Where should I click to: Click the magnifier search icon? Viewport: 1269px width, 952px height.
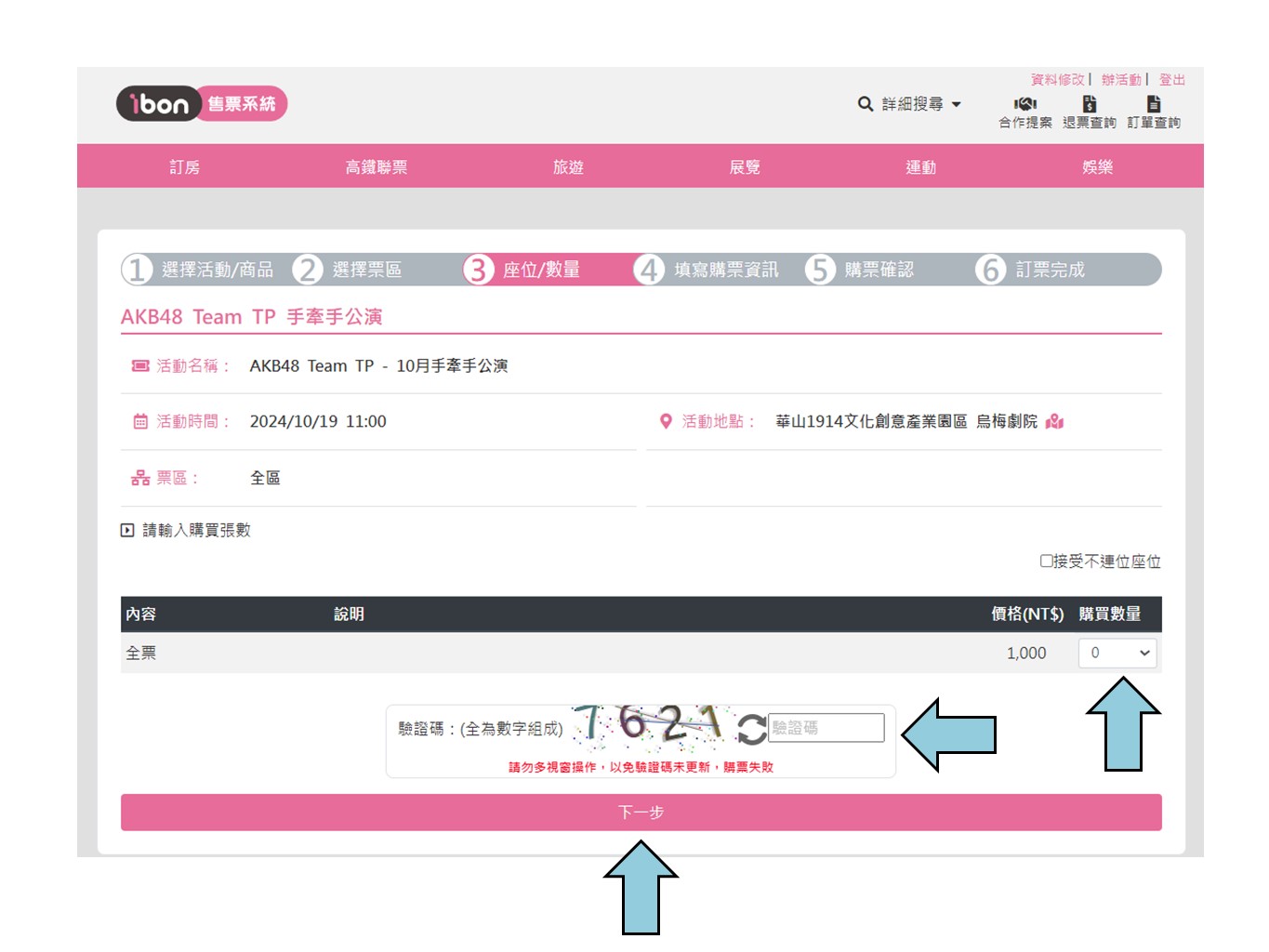pos(865,104)
